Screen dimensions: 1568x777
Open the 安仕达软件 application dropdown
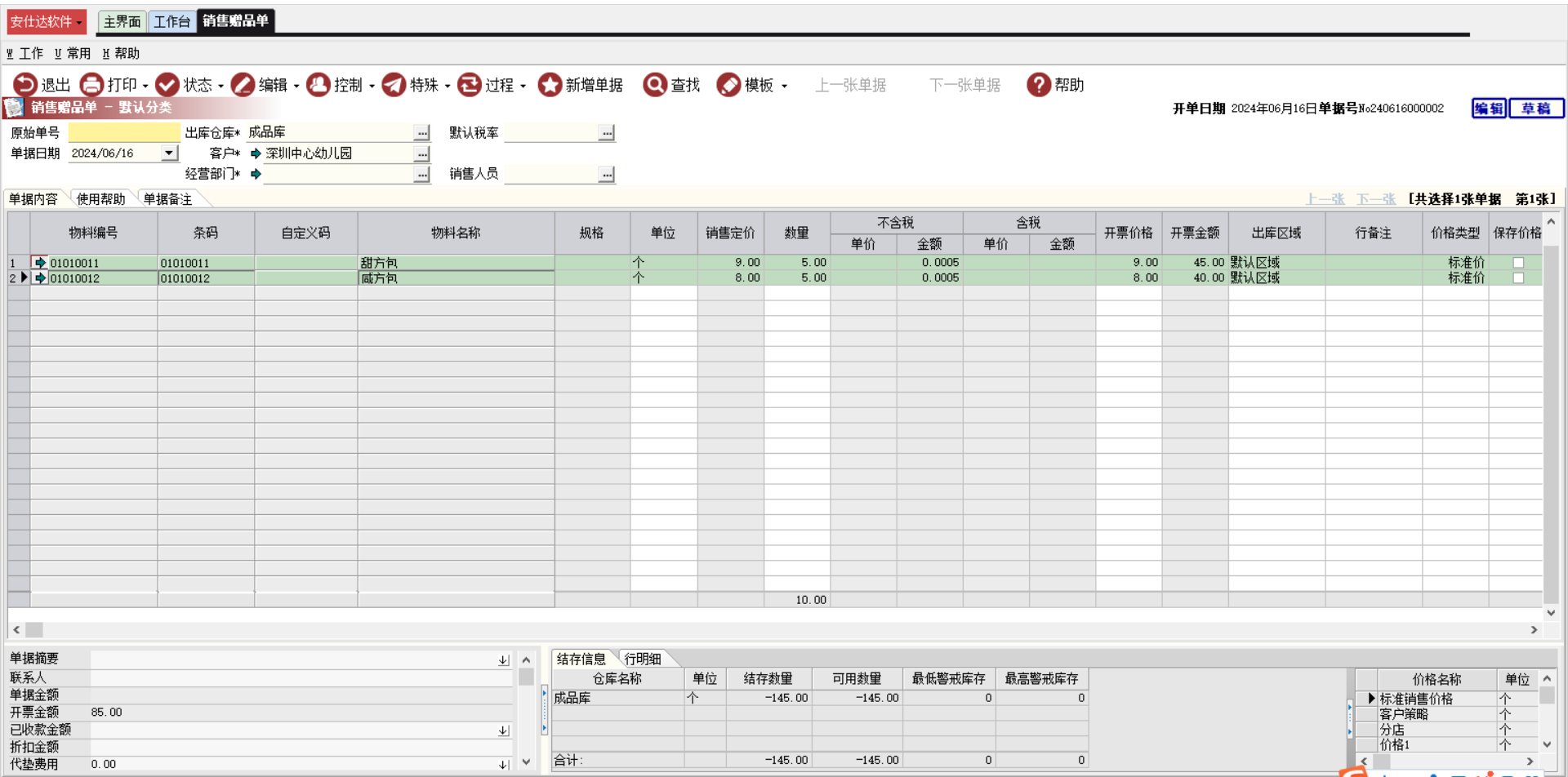pos(47,22)
